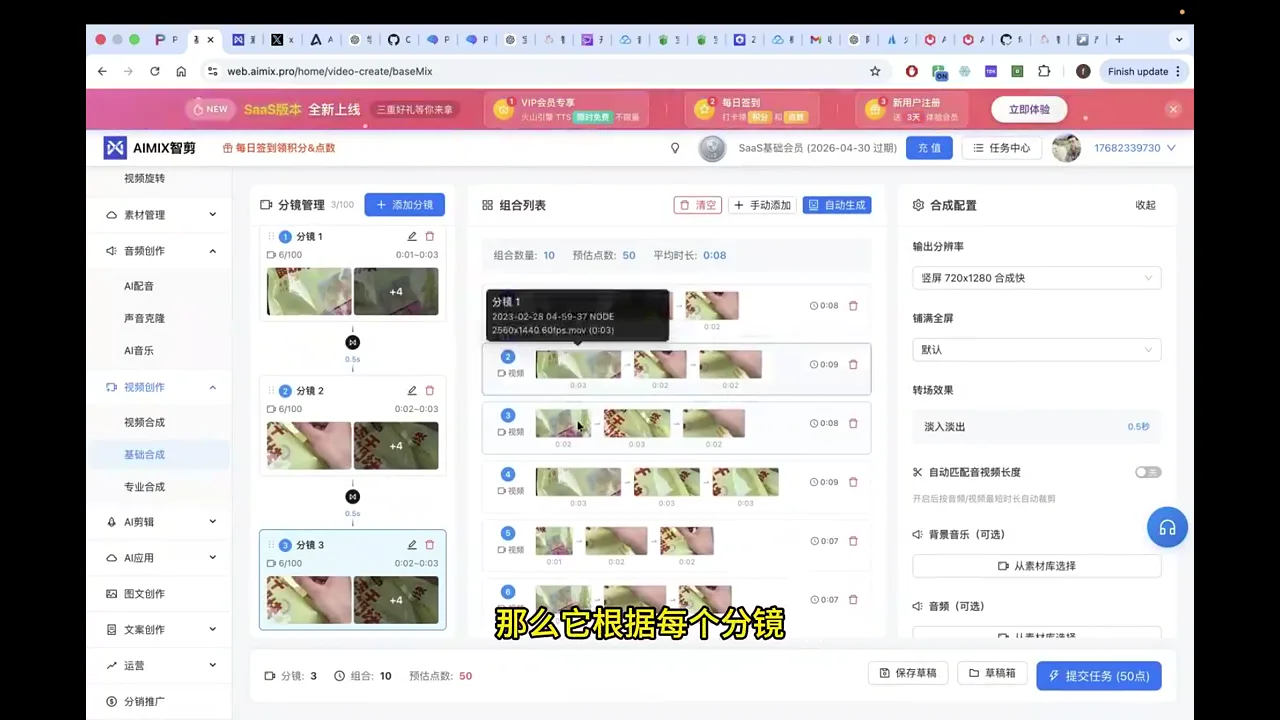Click 自动生成 in 组合列表

tap(837, 205)
